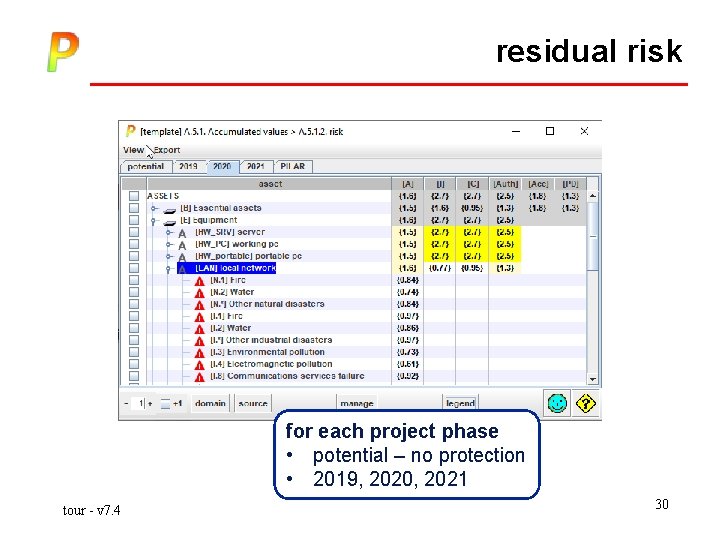
Task: Toggle checkbox for the HW_SRV server row
Action: [134, 232]
